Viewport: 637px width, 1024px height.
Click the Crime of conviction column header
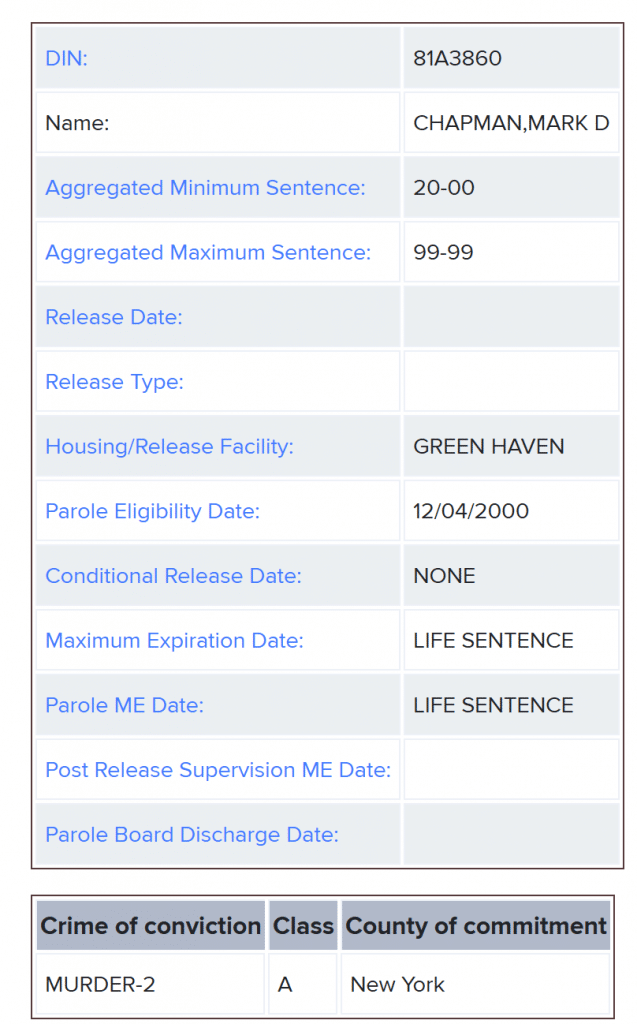coord(151,927)
